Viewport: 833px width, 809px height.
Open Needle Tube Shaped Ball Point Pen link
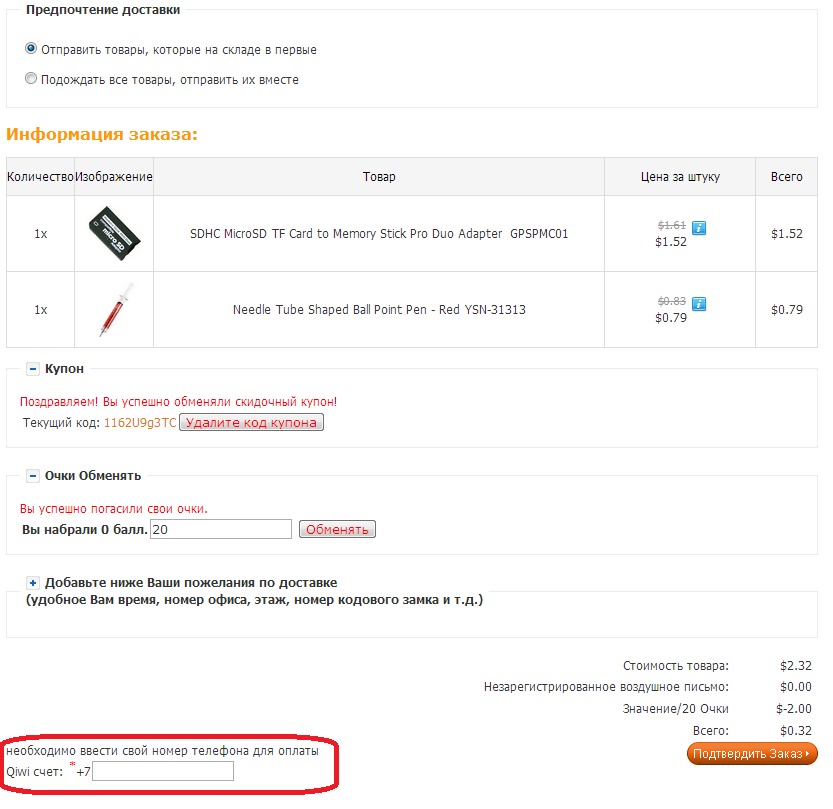(x=379, y=310)
